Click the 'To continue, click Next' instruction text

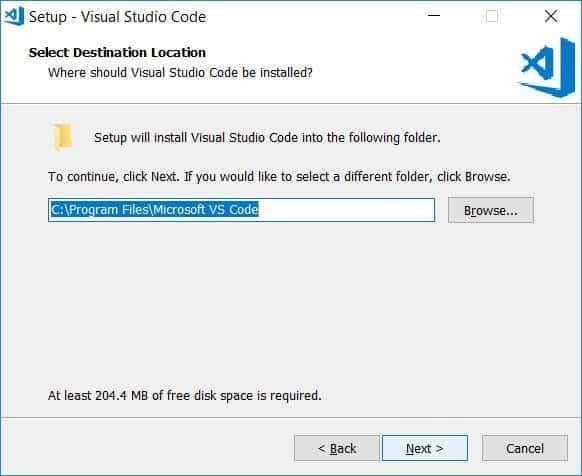click(279, 176)
